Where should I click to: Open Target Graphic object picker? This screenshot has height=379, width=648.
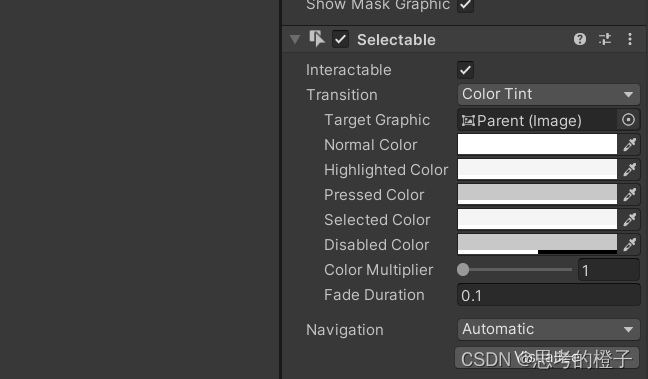628,120
